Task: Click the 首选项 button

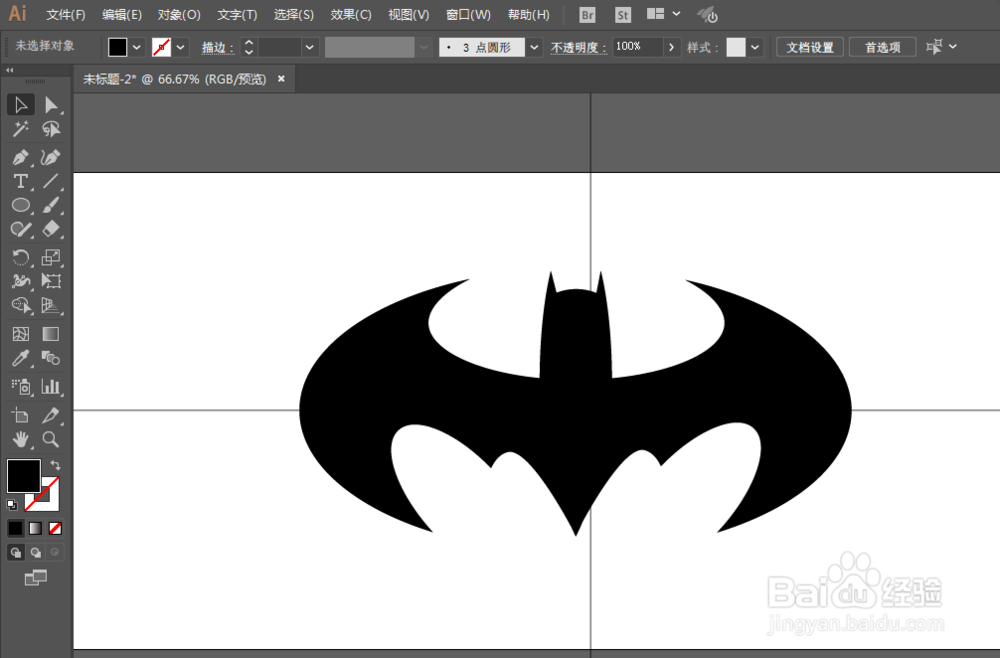Action: point(881,46)
